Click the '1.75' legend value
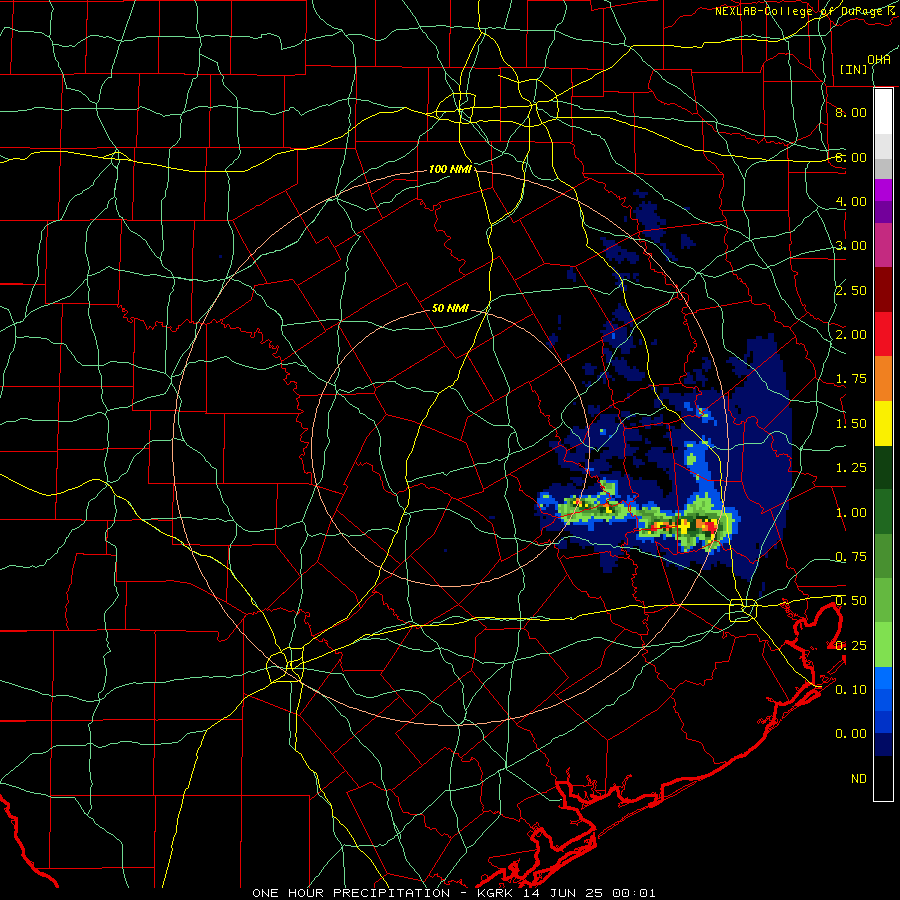 click(x=851, y=379)
